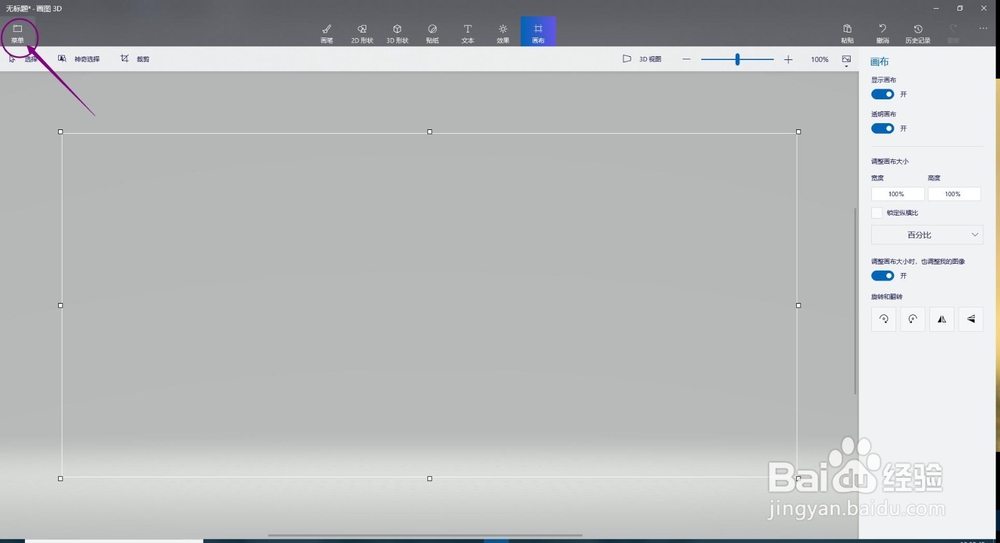Viewport: 1000px width, 543px height.
Task: Open the three-dot more options menu
Action: click(983, 29)
